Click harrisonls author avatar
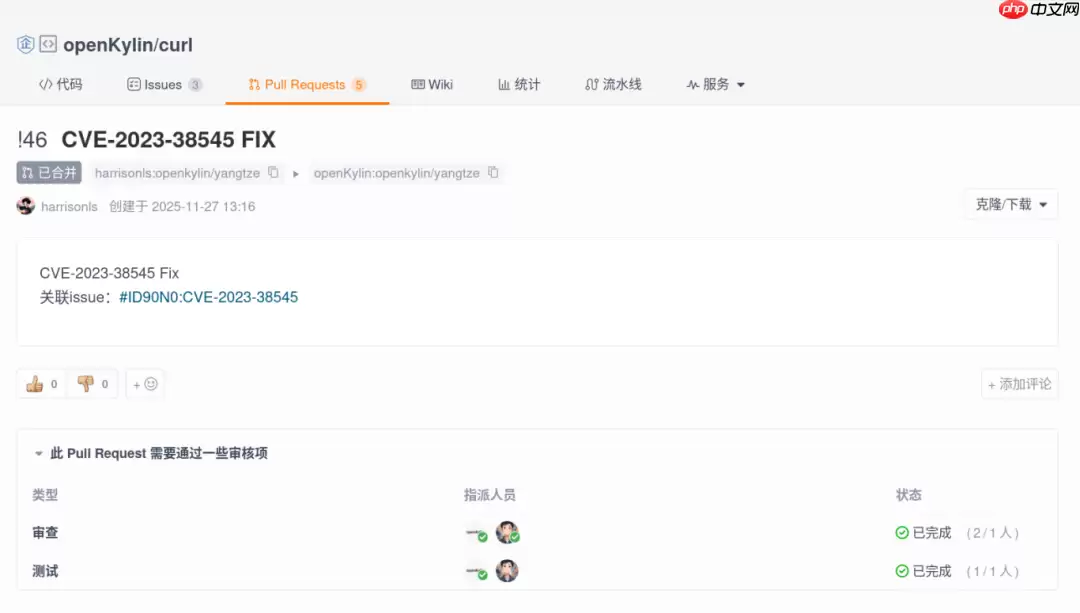Viewport: 1080px width, 613px height. pos(26,206)
